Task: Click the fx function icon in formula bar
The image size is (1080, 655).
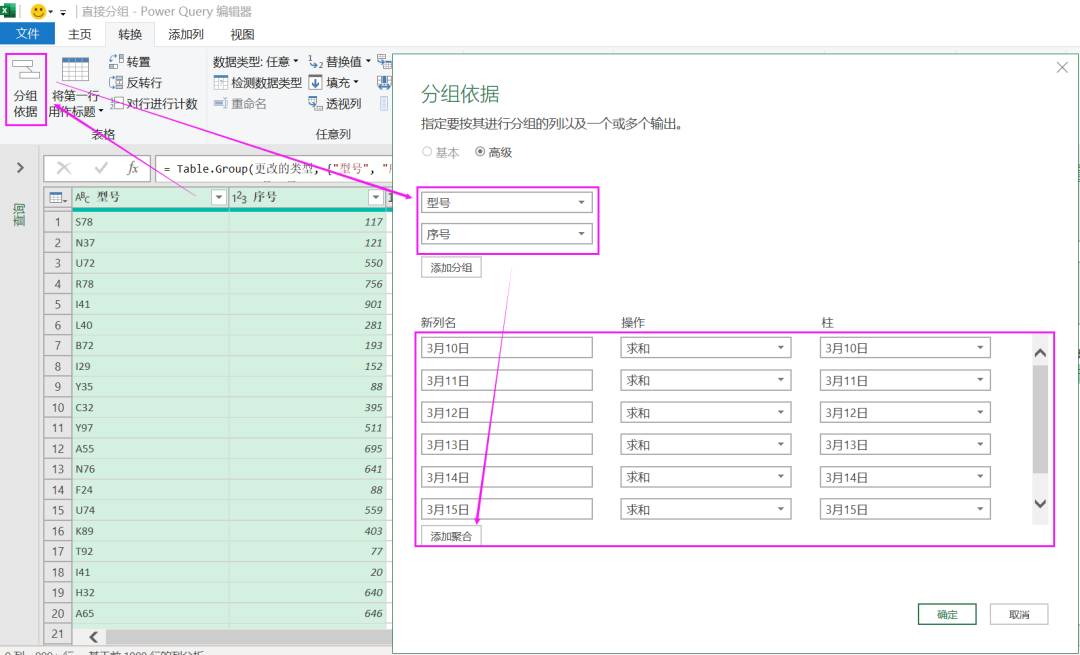Action: click(133, 168)
